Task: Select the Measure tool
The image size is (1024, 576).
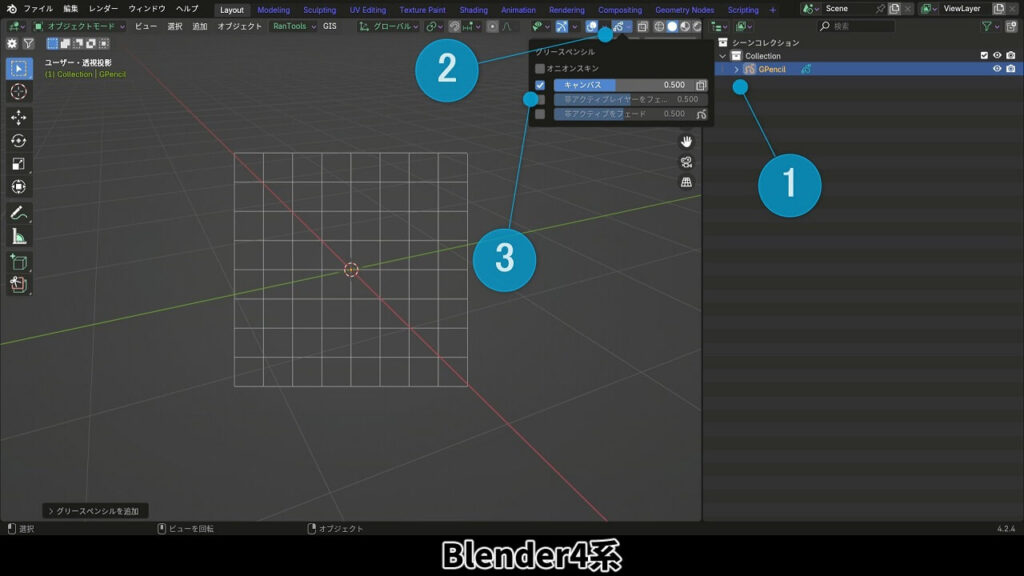Action: click(19, 236)
